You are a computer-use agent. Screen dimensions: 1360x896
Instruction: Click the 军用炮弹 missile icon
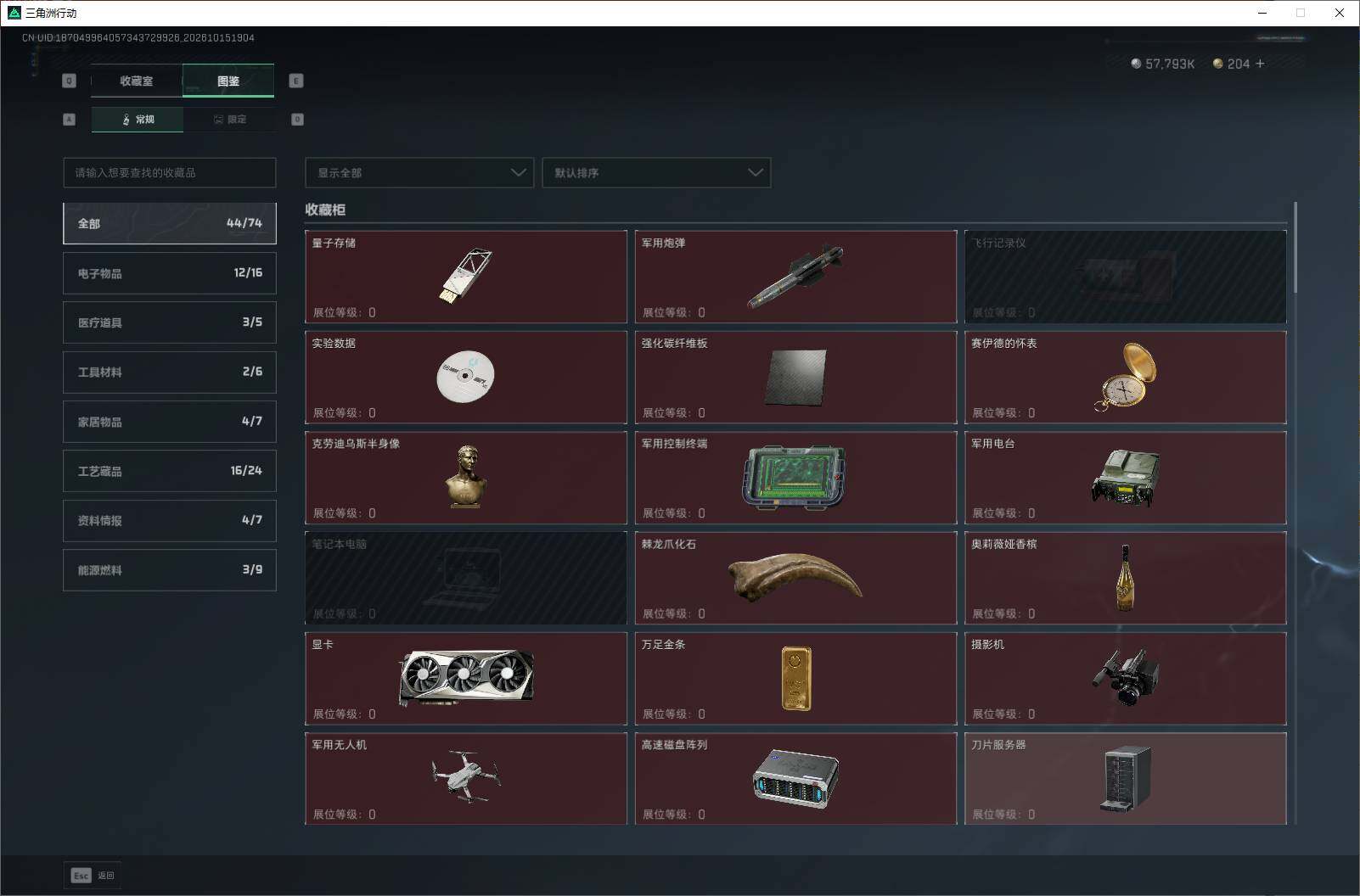795,277
